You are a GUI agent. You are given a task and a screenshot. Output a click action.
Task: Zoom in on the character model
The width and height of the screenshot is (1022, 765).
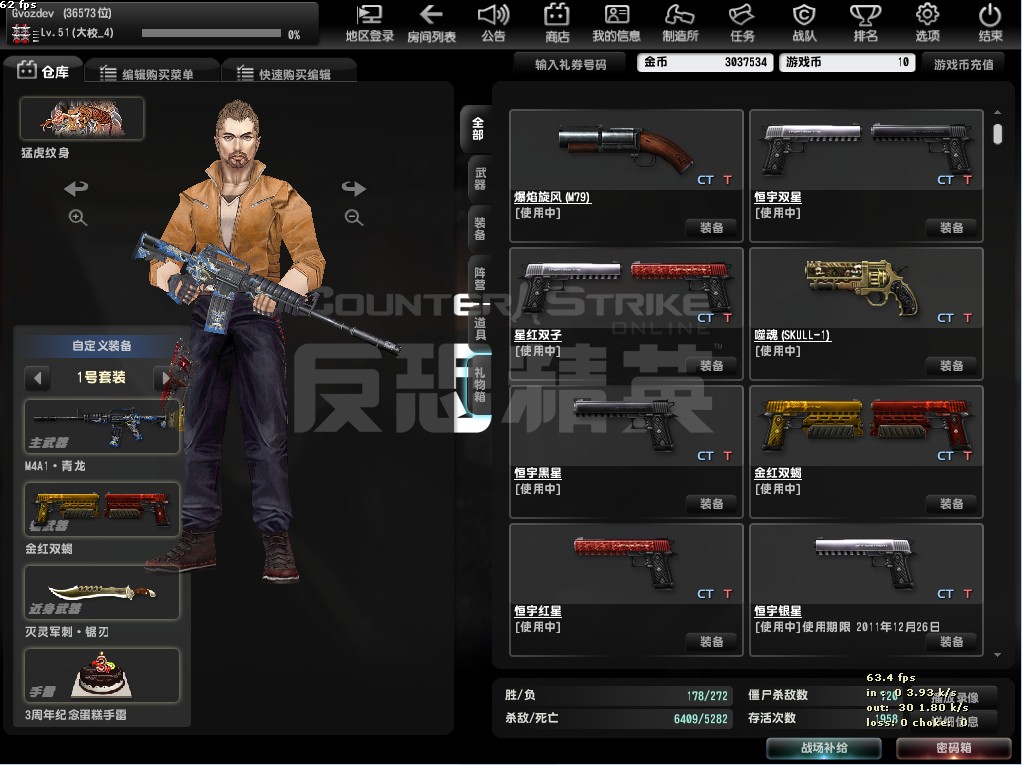pos(78,218)
